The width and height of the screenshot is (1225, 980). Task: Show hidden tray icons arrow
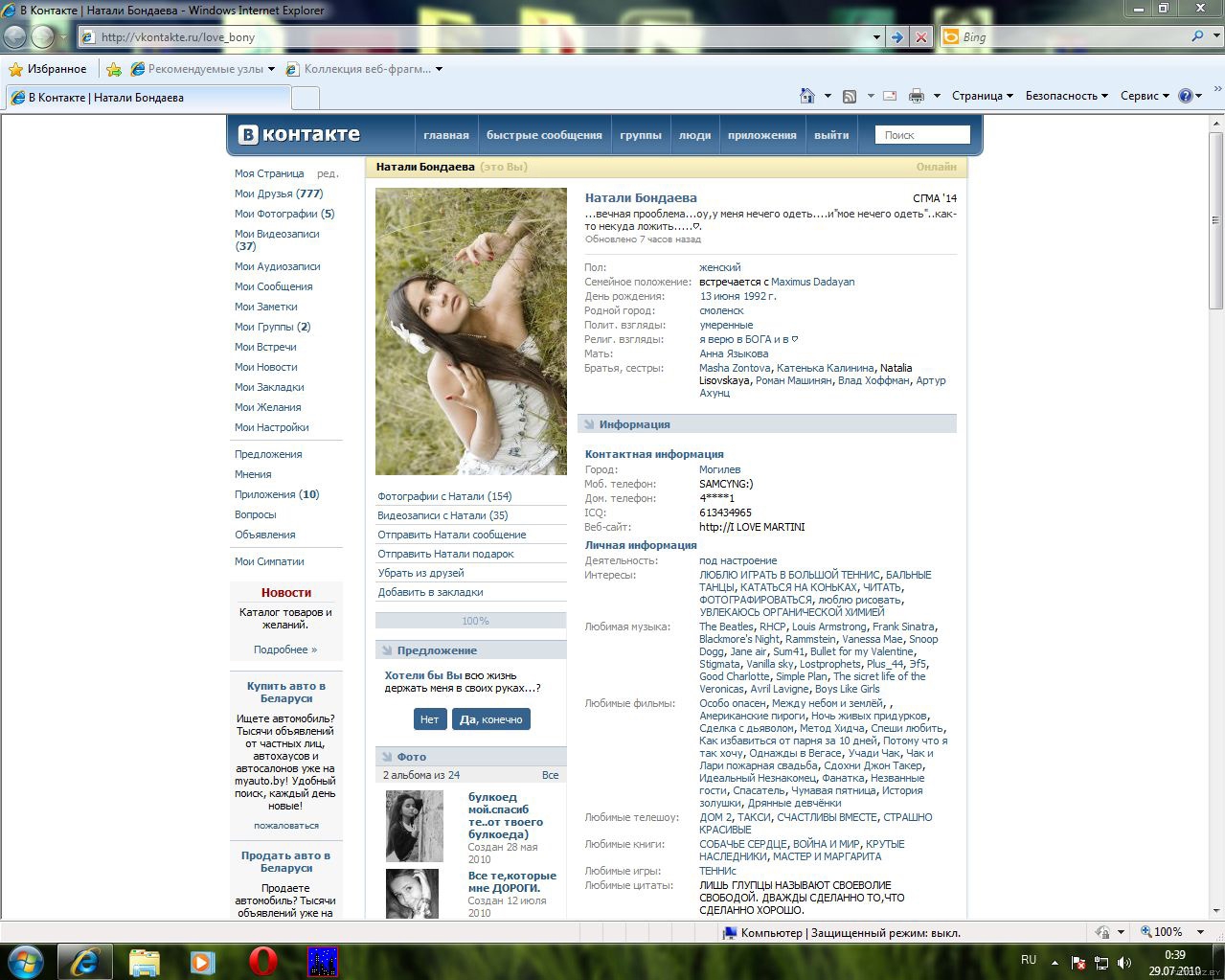pos(1055,961)
